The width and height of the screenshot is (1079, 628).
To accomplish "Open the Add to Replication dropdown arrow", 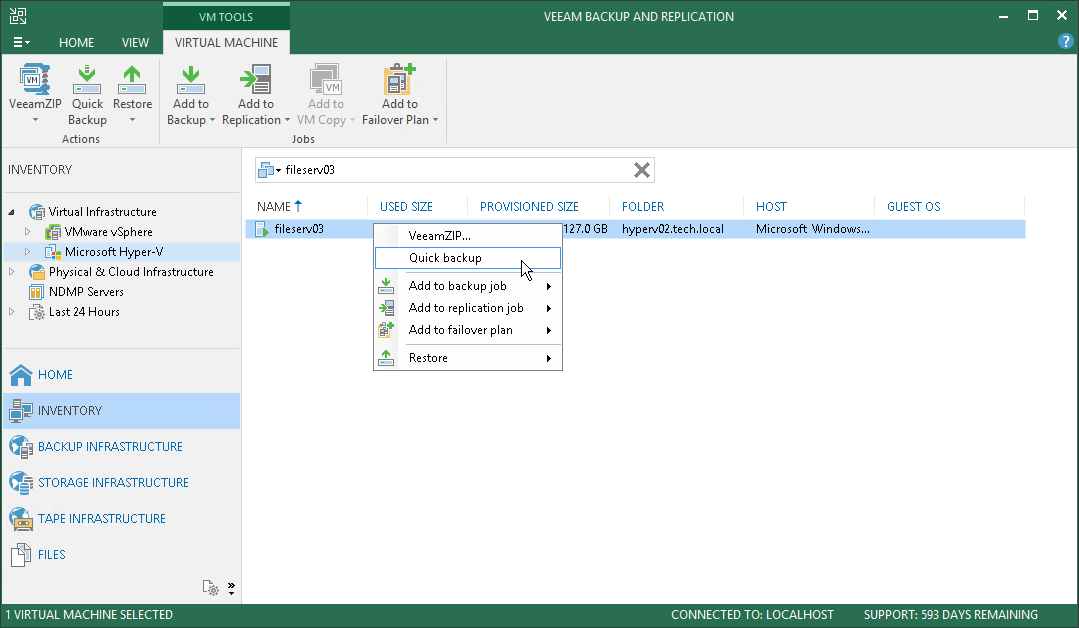I will pyautogui.click(x=288, y=120).
